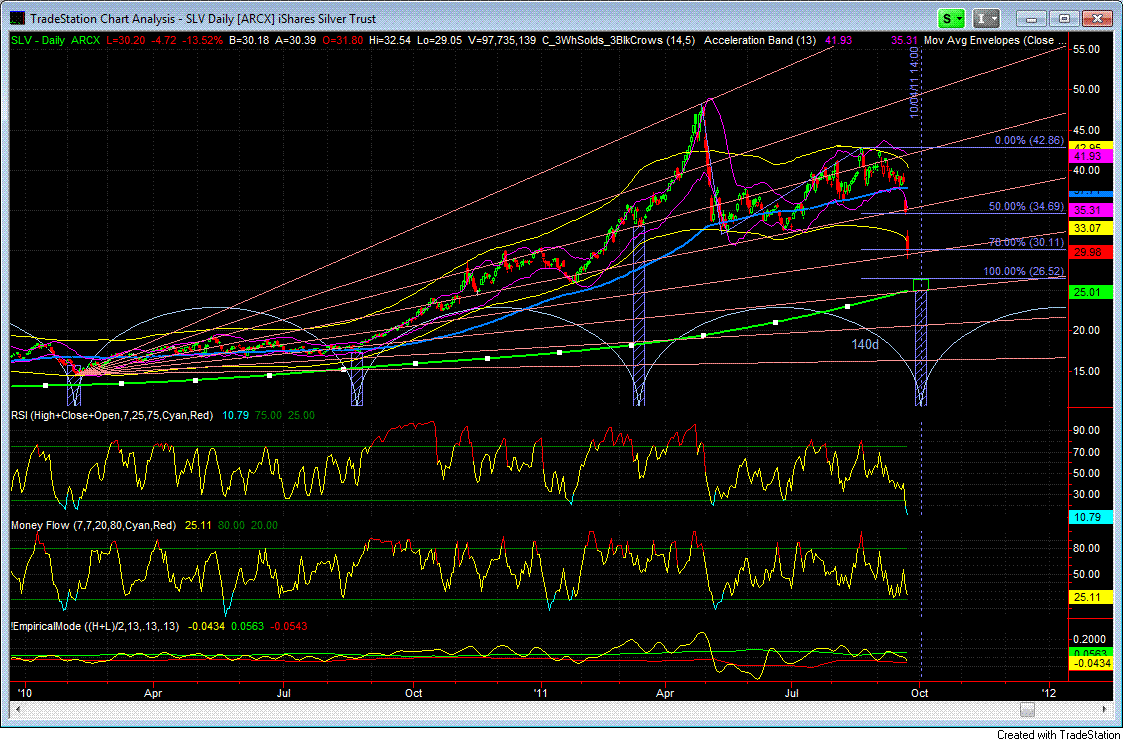This screenshot has width=1123, height=741.
Task: Click the bid 'B=30.18' value
Action: coord(250,41)
